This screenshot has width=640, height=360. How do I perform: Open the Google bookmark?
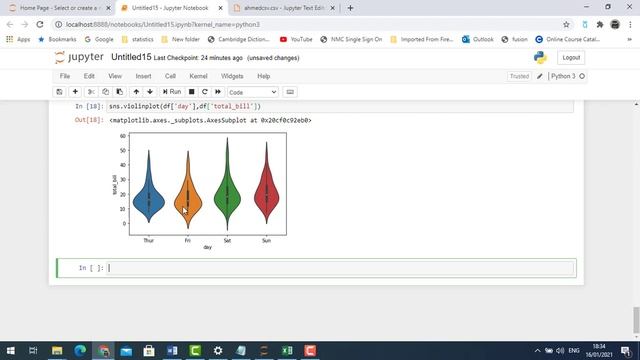pos(99,39)
